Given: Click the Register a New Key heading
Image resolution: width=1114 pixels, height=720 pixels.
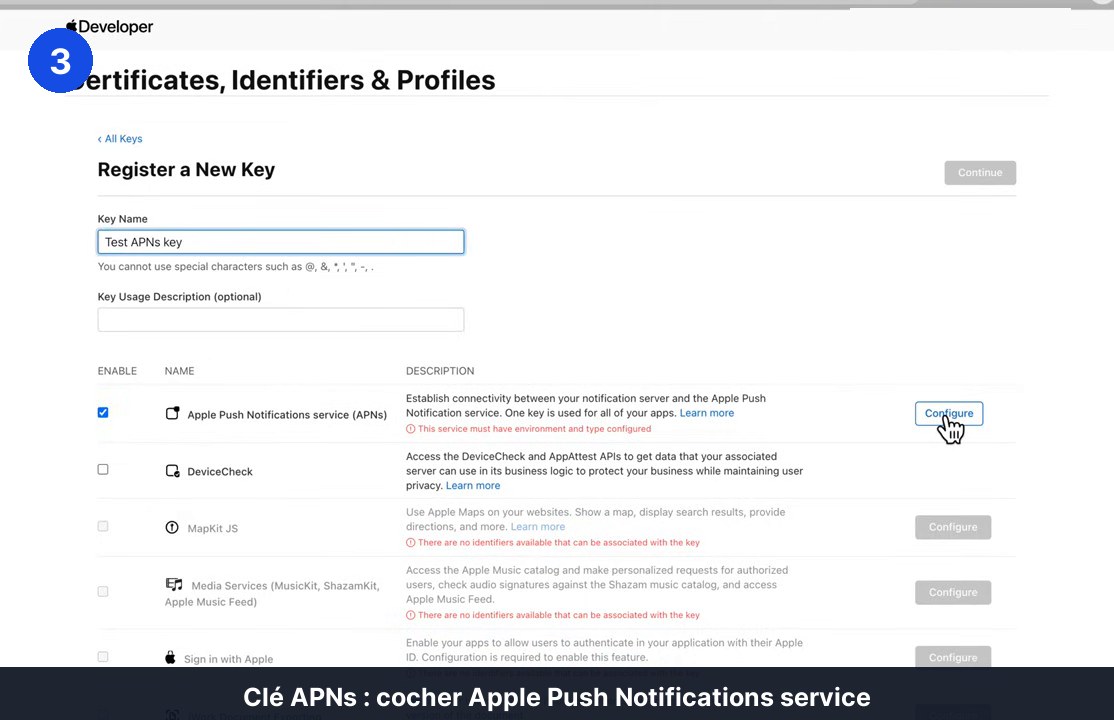Looking at the screenshot, I should point(186,170).
